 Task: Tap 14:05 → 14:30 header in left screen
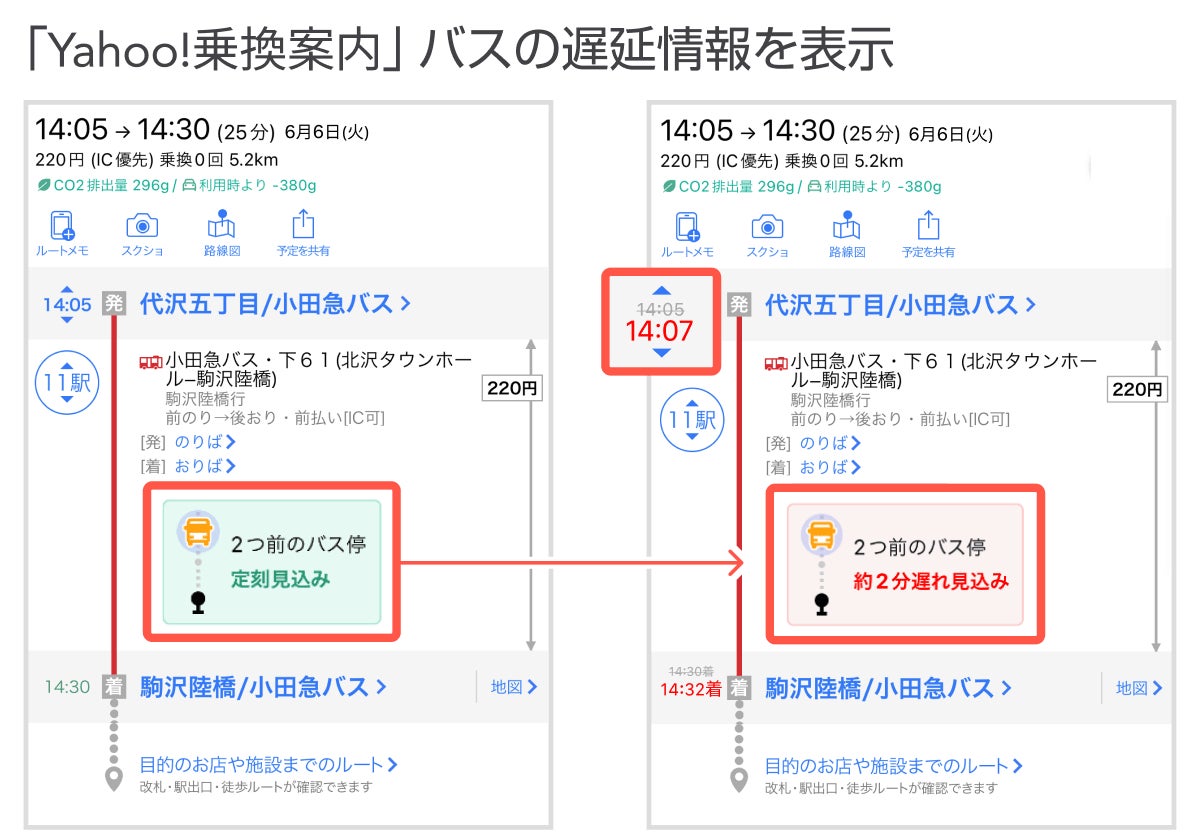[x=122, y=129]
